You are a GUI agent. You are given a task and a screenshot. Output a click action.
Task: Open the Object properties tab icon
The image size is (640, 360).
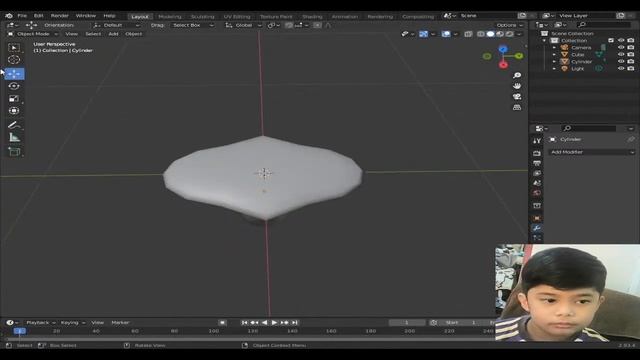point(537,218)
